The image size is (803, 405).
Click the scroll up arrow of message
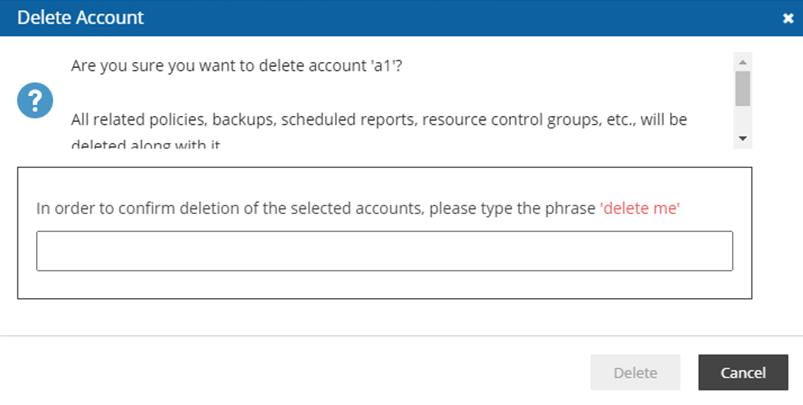click(742, 60)
